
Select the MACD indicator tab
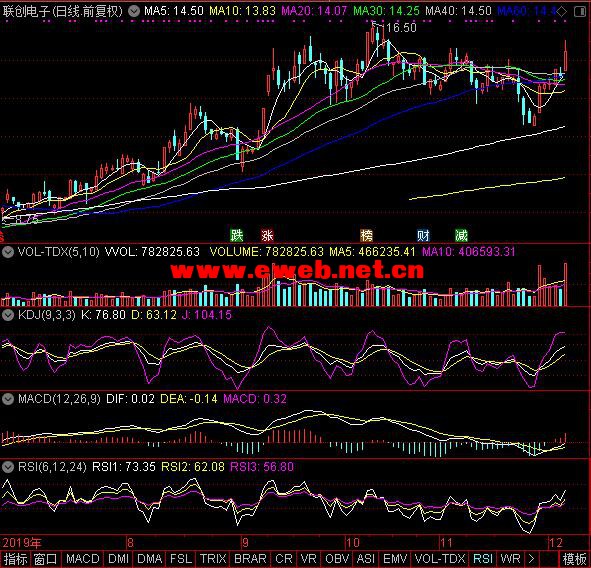(x=83, y=559)
